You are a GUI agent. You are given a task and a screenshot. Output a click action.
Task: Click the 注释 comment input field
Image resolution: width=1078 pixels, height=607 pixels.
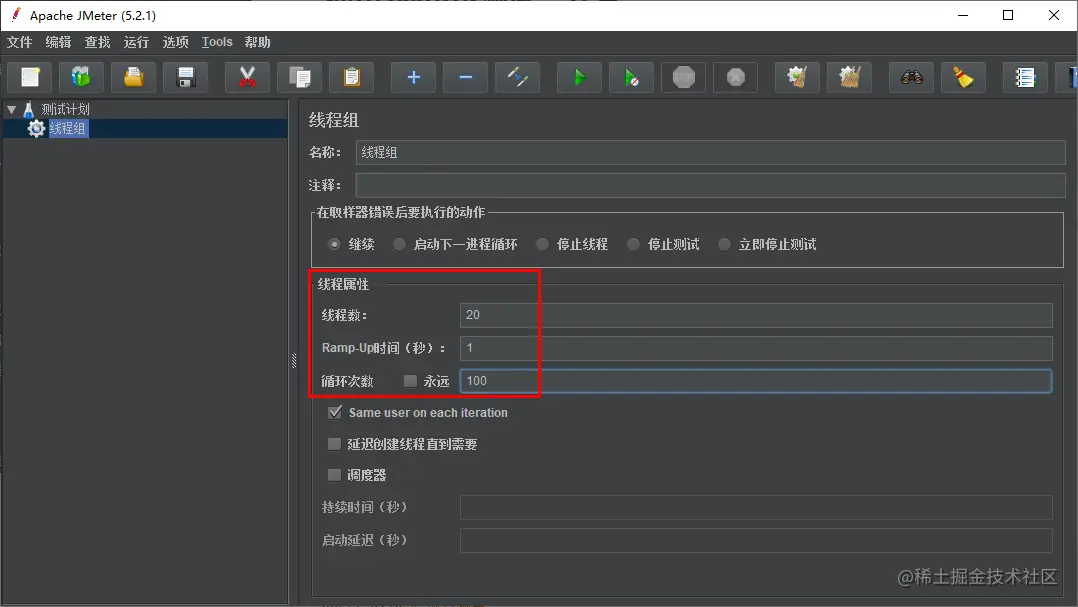click(710, 185)
